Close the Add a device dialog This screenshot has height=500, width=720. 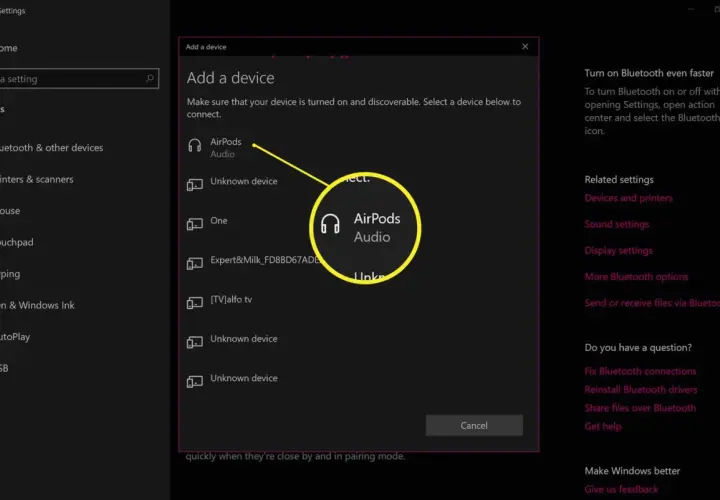point(525,46)
